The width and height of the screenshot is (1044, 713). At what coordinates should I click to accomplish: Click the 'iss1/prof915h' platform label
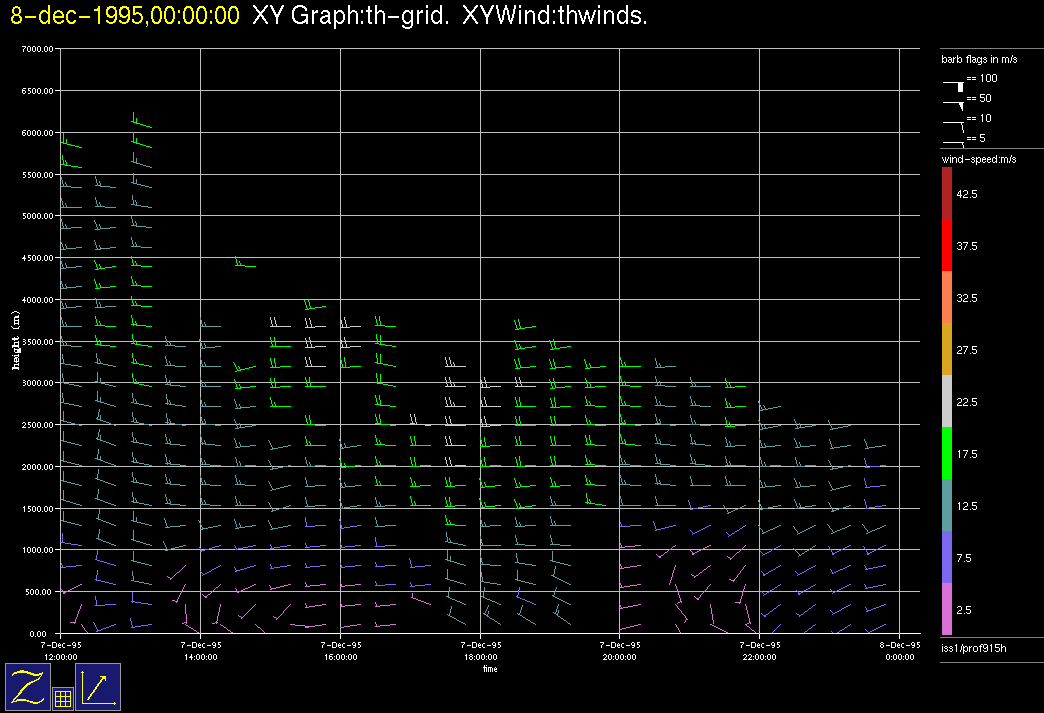[x=974, y=650]
